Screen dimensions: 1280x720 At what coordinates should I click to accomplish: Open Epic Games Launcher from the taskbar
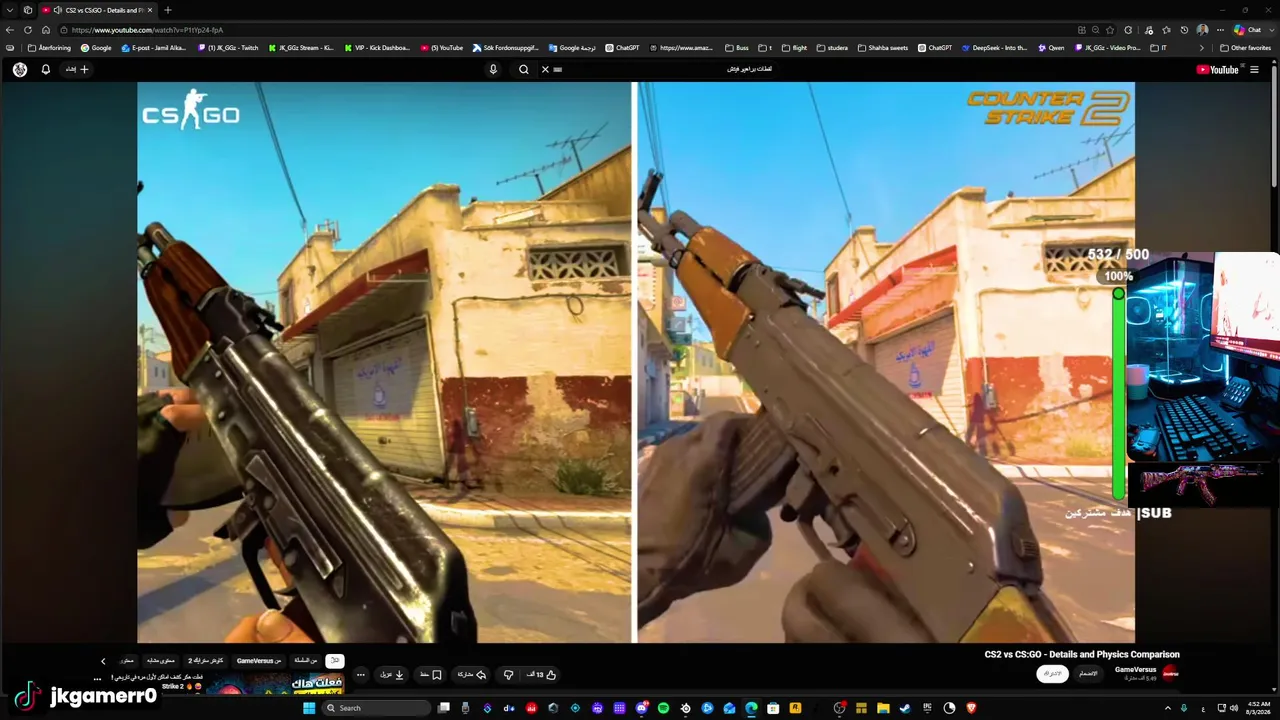click(x=927, y=708)
